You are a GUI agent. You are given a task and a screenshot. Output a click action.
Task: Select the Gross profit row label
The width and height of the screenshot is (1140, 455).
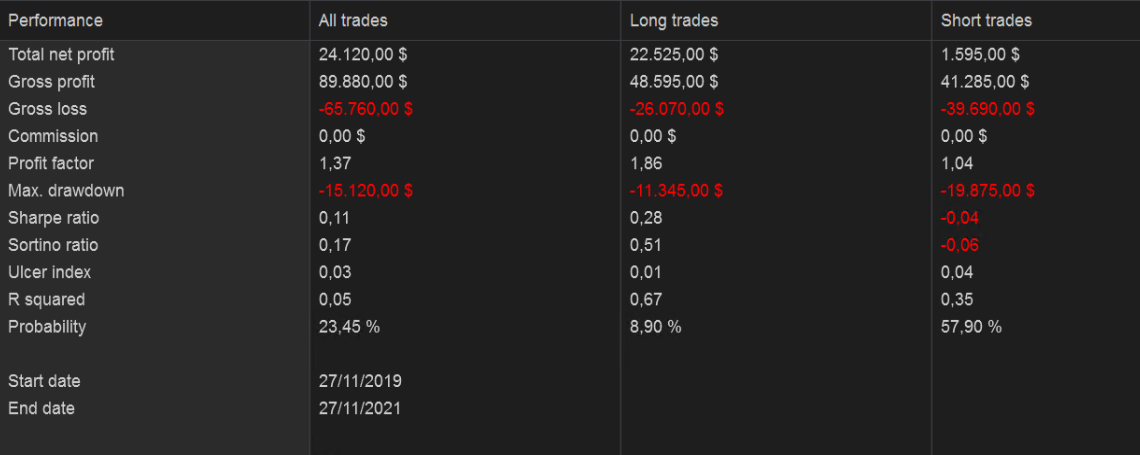coord(51,82)
